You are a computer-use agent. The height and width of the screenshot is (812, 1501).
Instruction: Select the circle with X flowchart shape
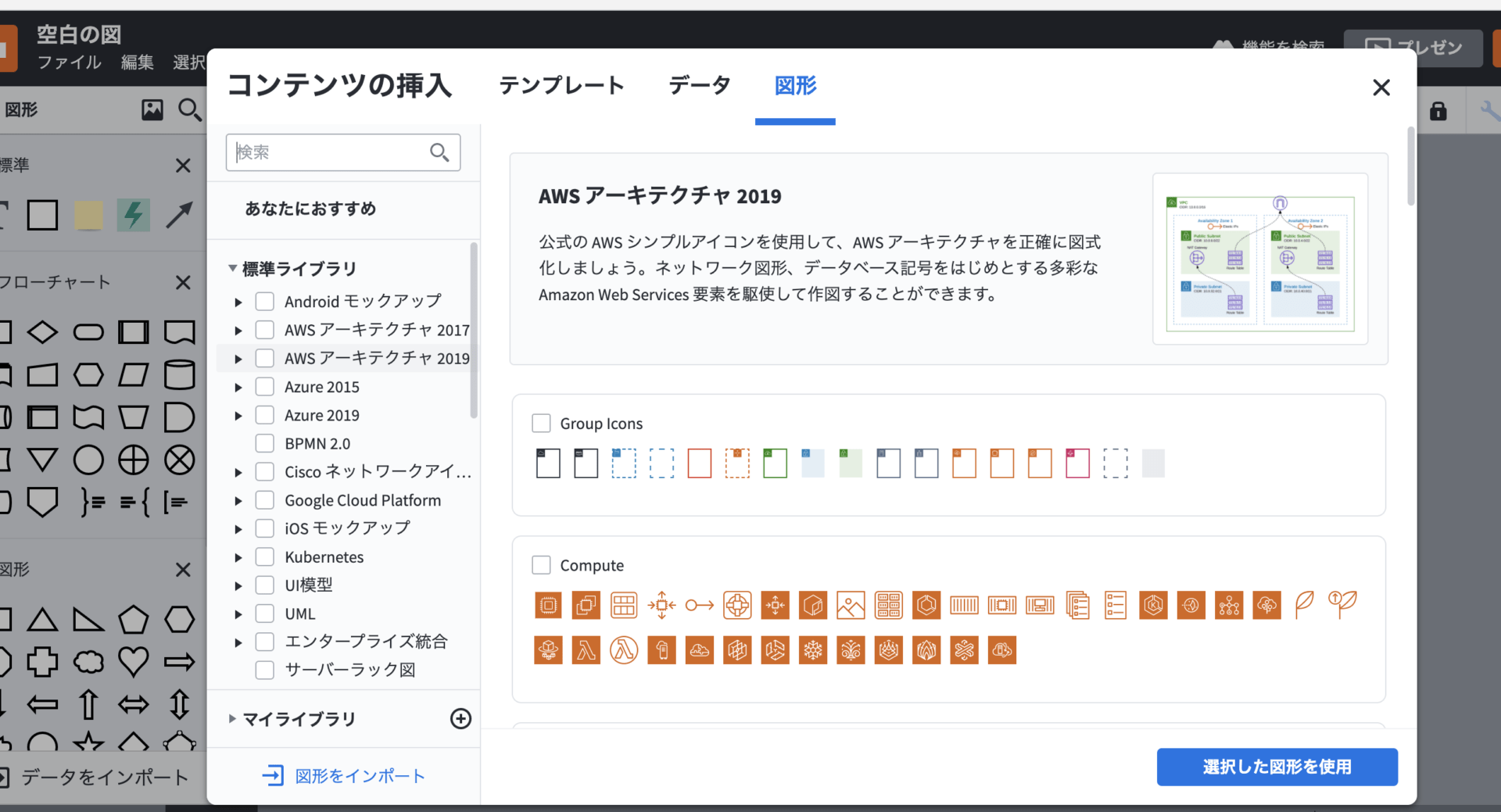click(179, 460)
